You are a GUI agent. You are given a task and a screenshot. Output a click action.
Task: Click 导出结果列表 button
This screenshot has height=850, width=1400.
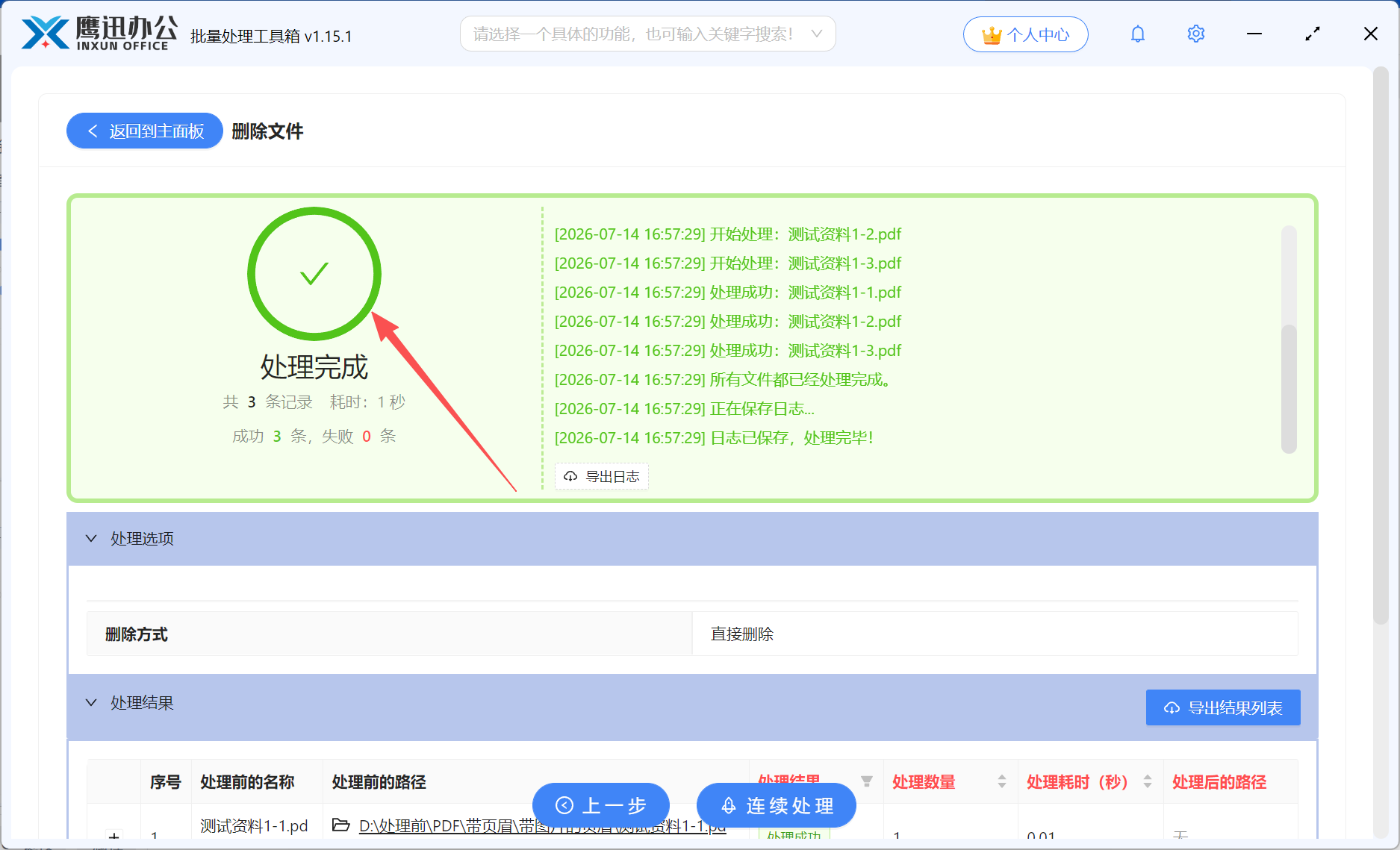click(1223, 707)
